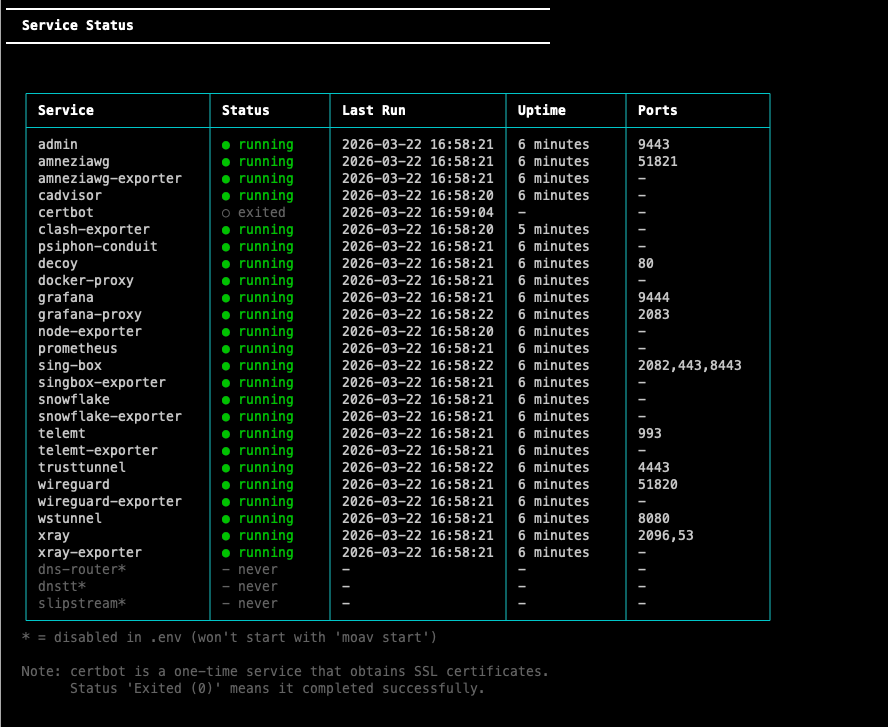Select the disabled 'dnstt*' service name
The height and width of the screenshot is (727, 888).
(62, 586)
